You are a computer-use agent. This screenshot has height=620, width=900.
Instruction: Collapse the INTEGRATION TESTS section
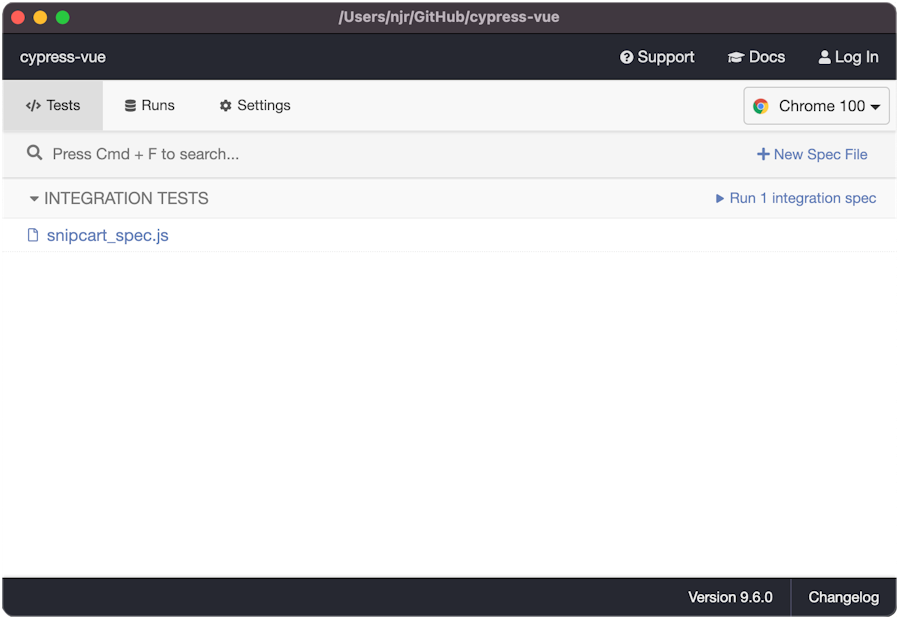pos(119,198)
